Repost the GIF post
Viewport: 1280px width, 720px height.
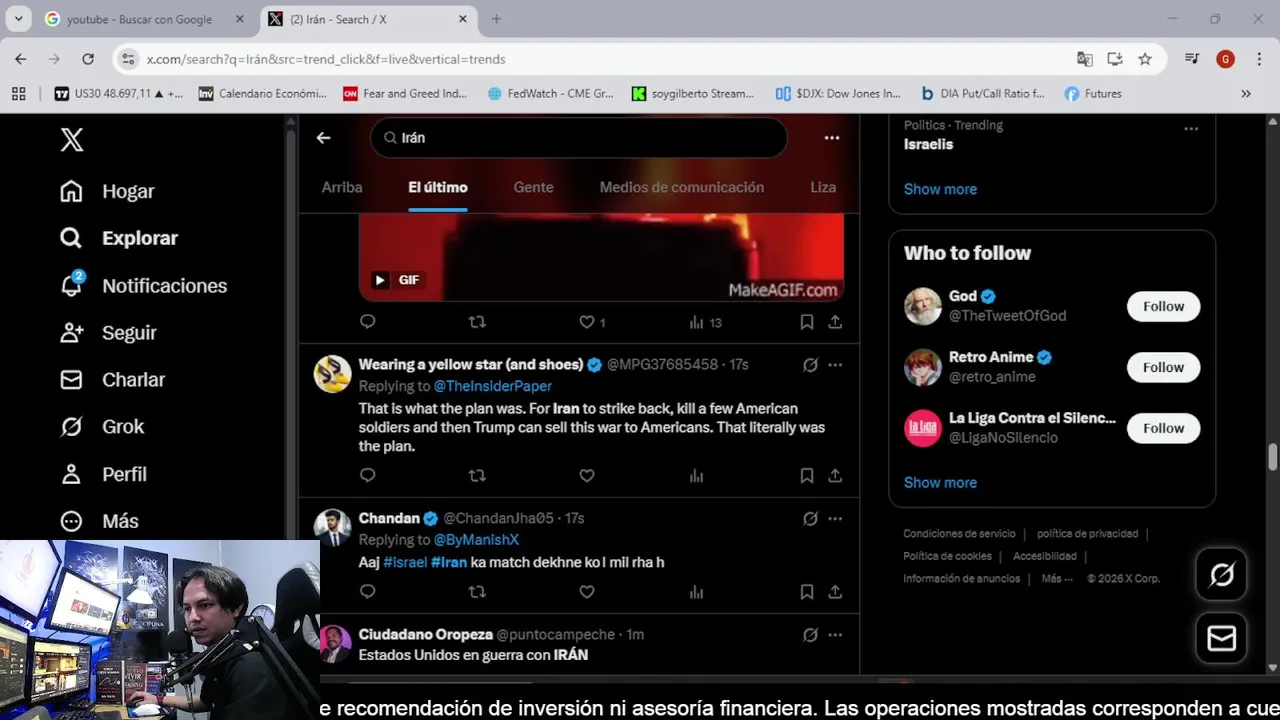tap(477, 322)
